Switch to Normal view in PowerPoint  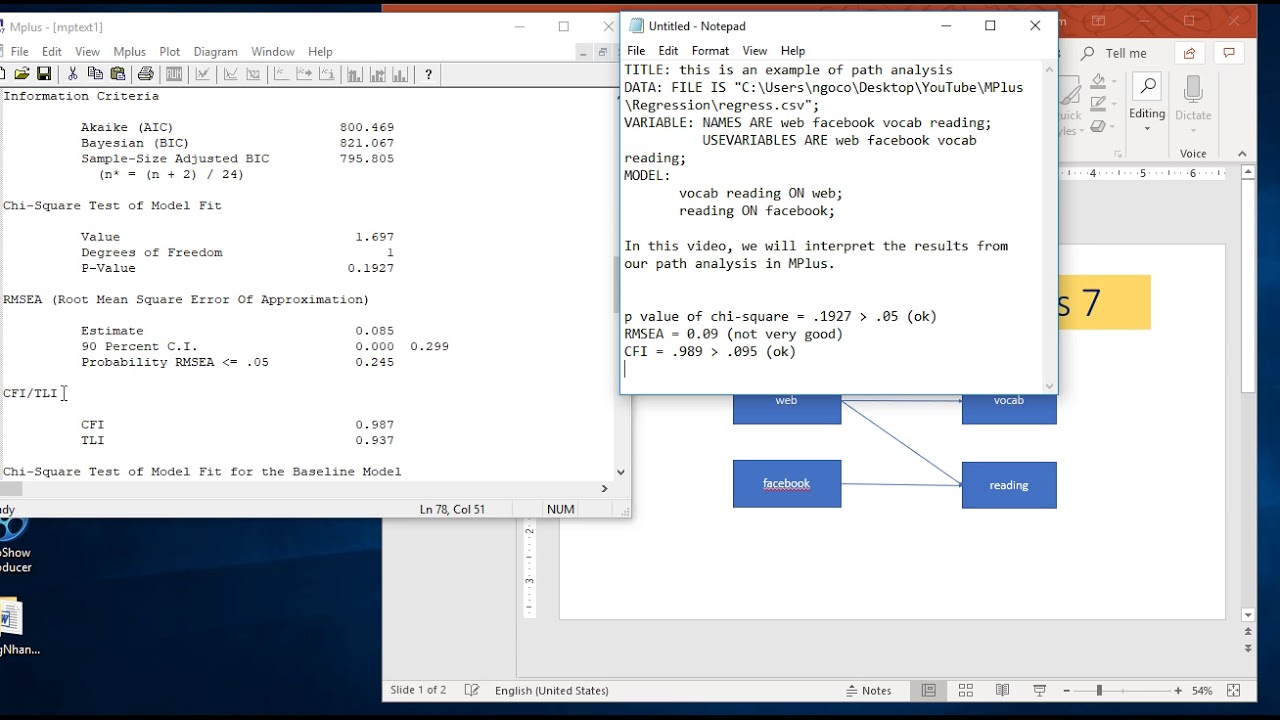[929, 691]
